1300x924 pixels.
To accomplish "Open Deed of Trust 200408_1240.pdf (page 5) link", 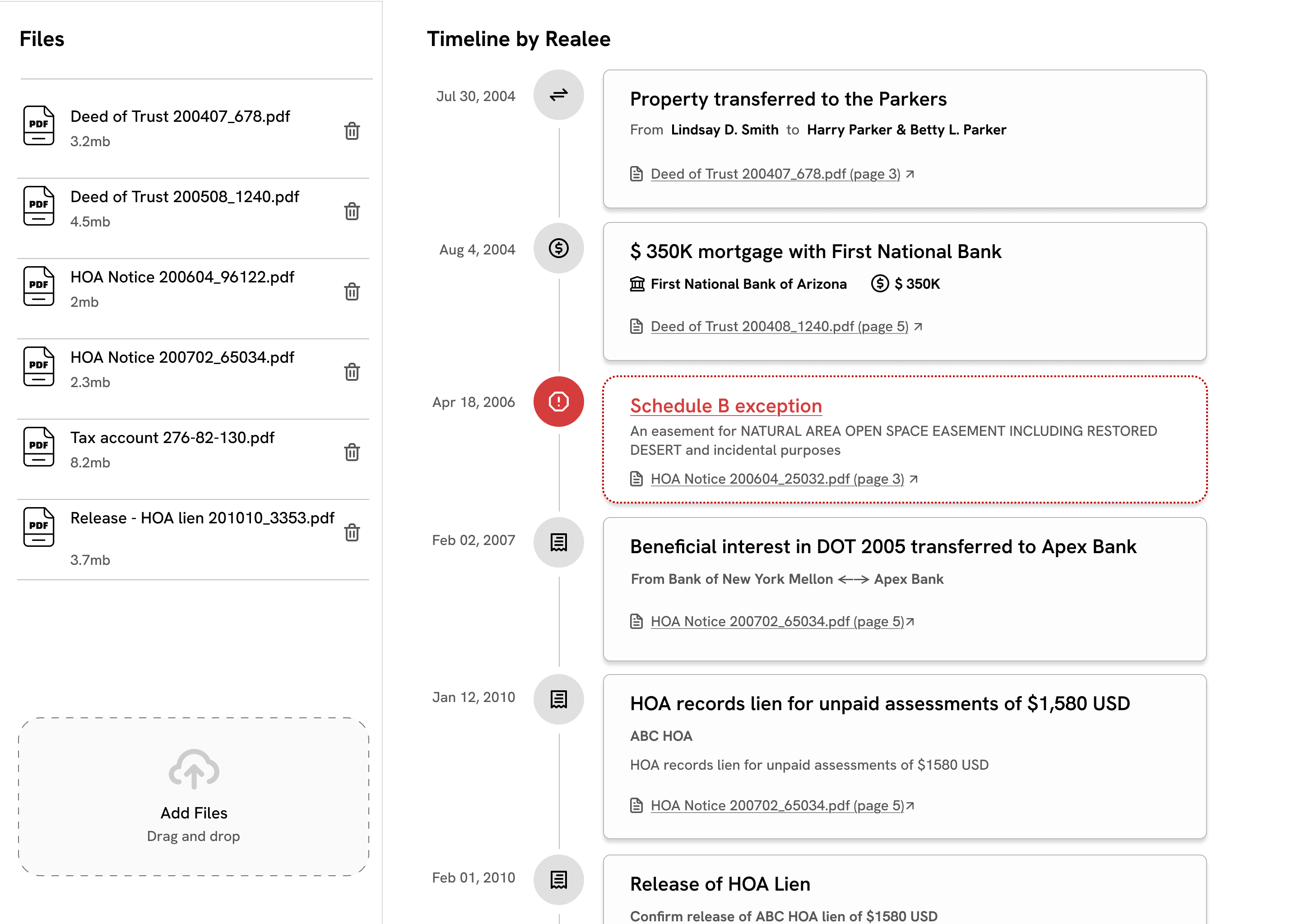I will pyautogui.click(x=779, y=327).
